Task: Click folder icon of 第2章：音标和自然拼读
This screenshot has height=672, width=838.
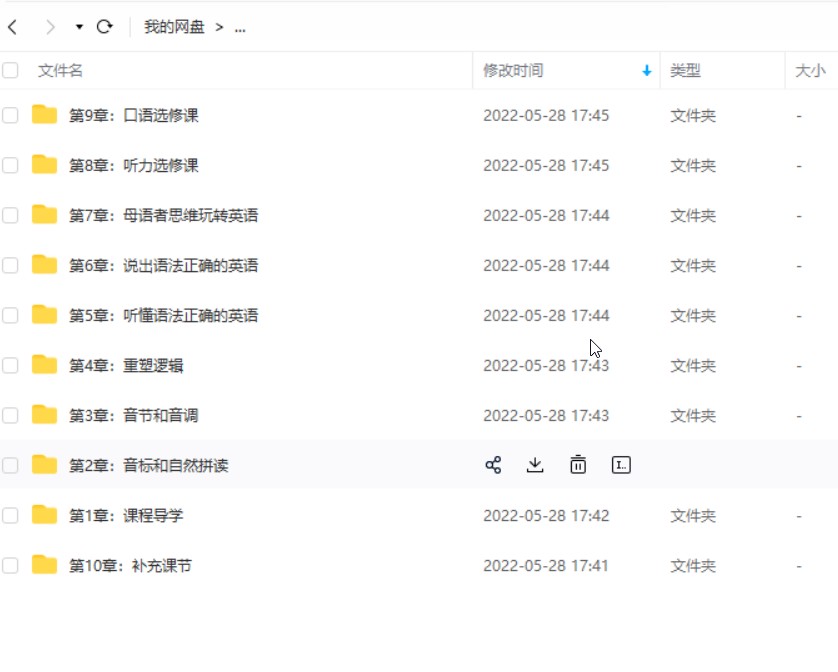Action: point(44,465)
